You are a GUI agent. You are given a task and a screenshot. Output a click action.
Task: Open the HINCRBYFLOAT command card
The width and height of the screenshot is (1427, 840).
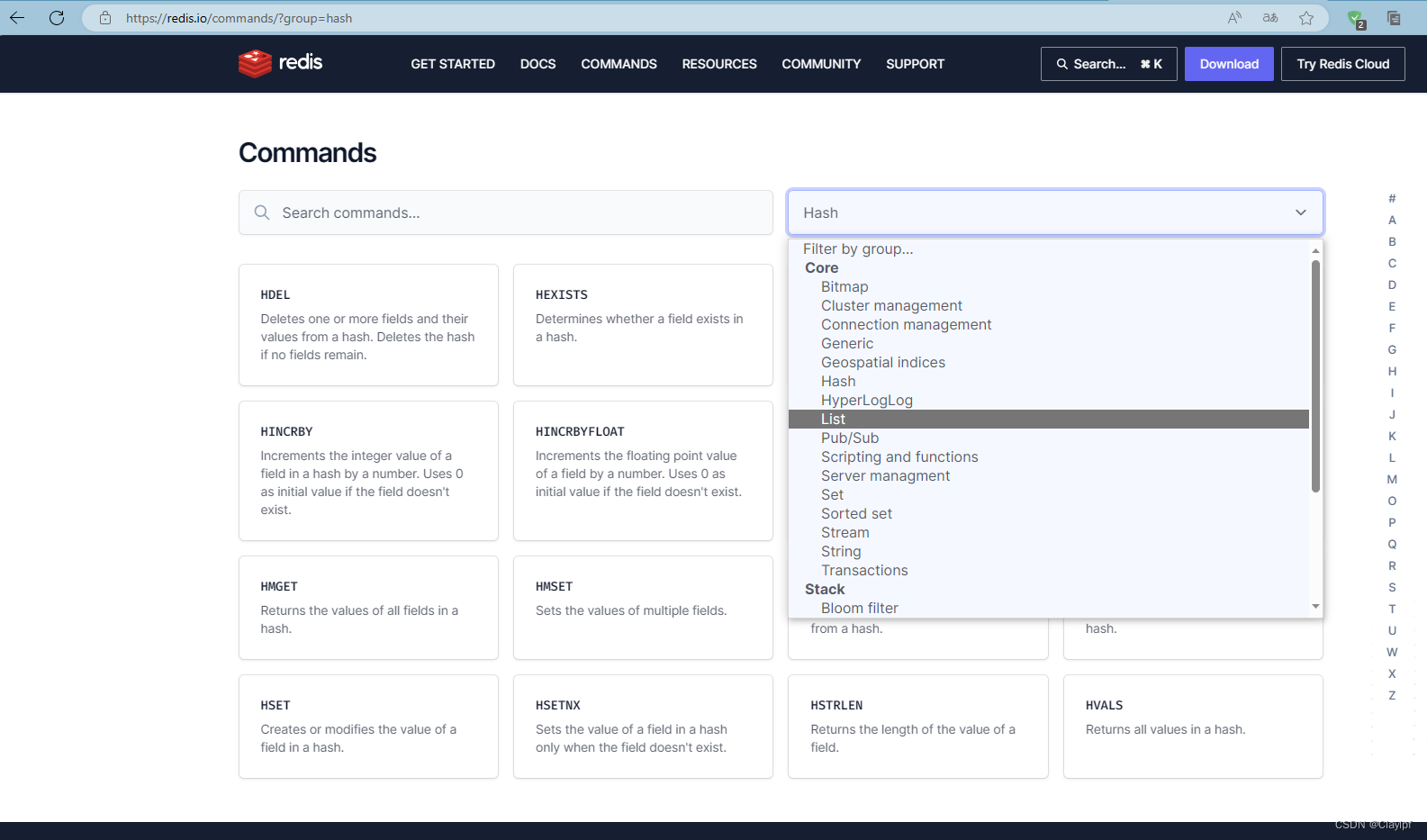tap(643, 471)
